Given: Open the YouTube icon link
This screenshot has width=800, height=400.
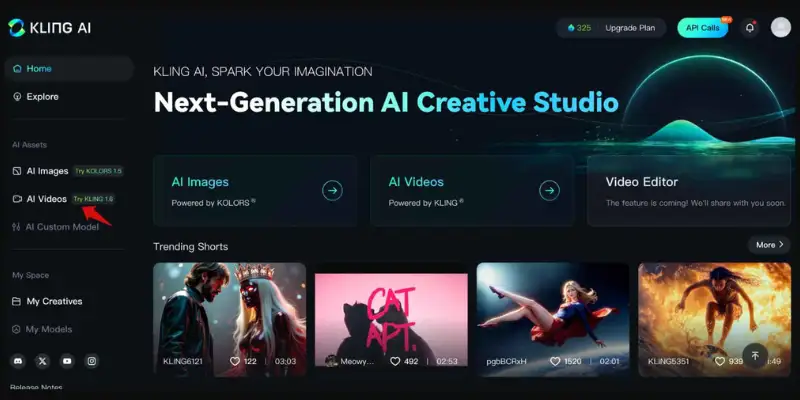Looking at the screenshot, I should click(x=67, y=361).
